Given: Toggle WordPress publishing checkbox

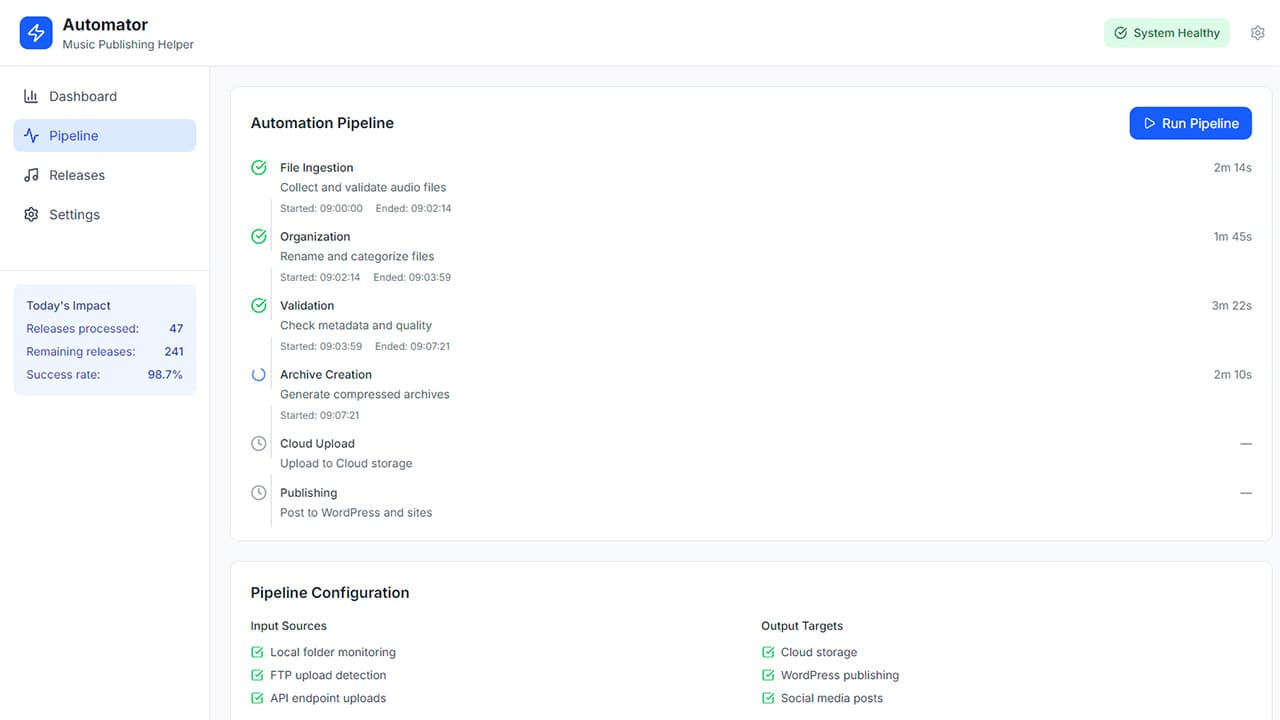Looking at the screenshot, I should [x=768, y=675].
